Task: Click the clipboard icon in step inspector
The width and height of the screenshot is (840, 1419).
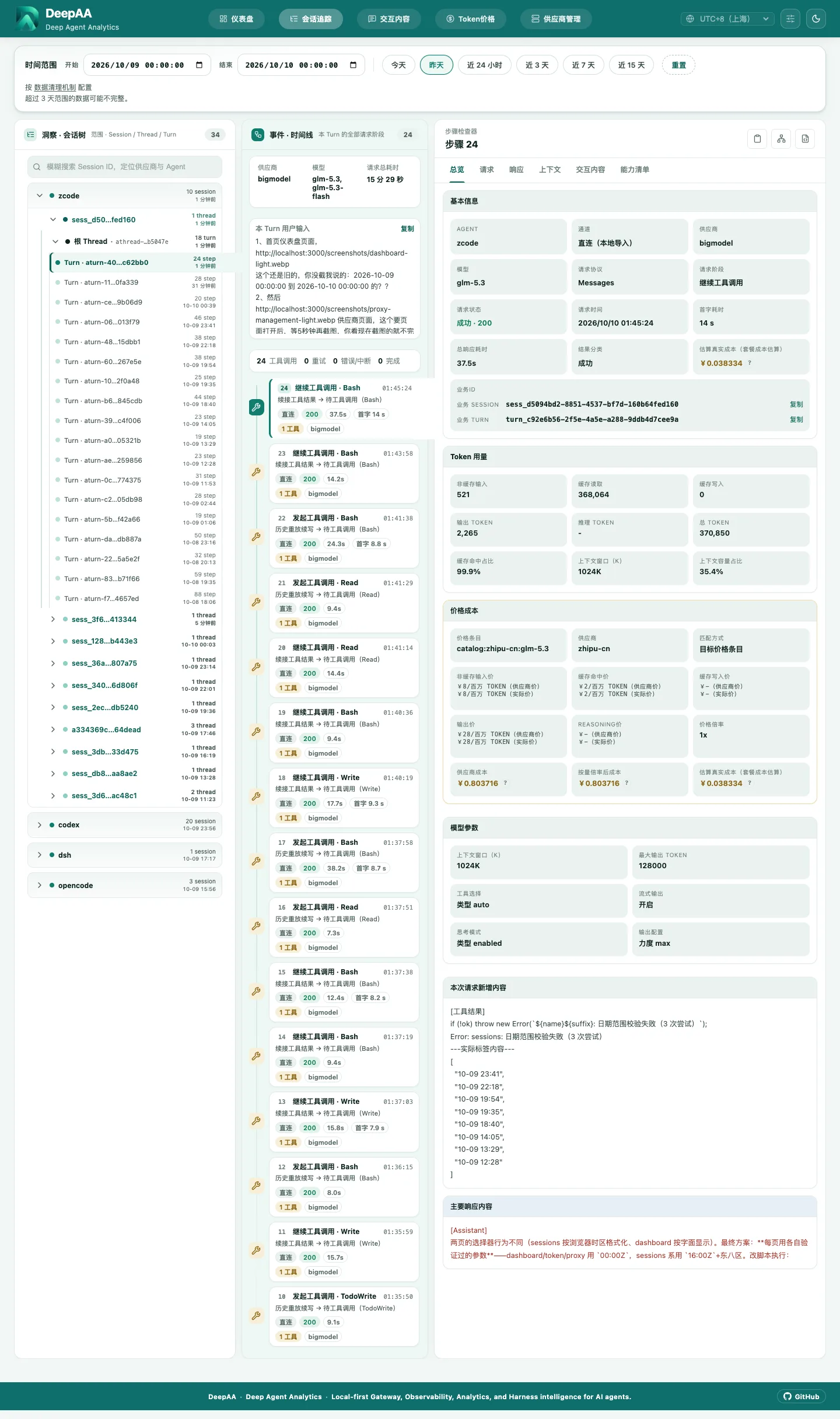Action: (x=757, y=139)
